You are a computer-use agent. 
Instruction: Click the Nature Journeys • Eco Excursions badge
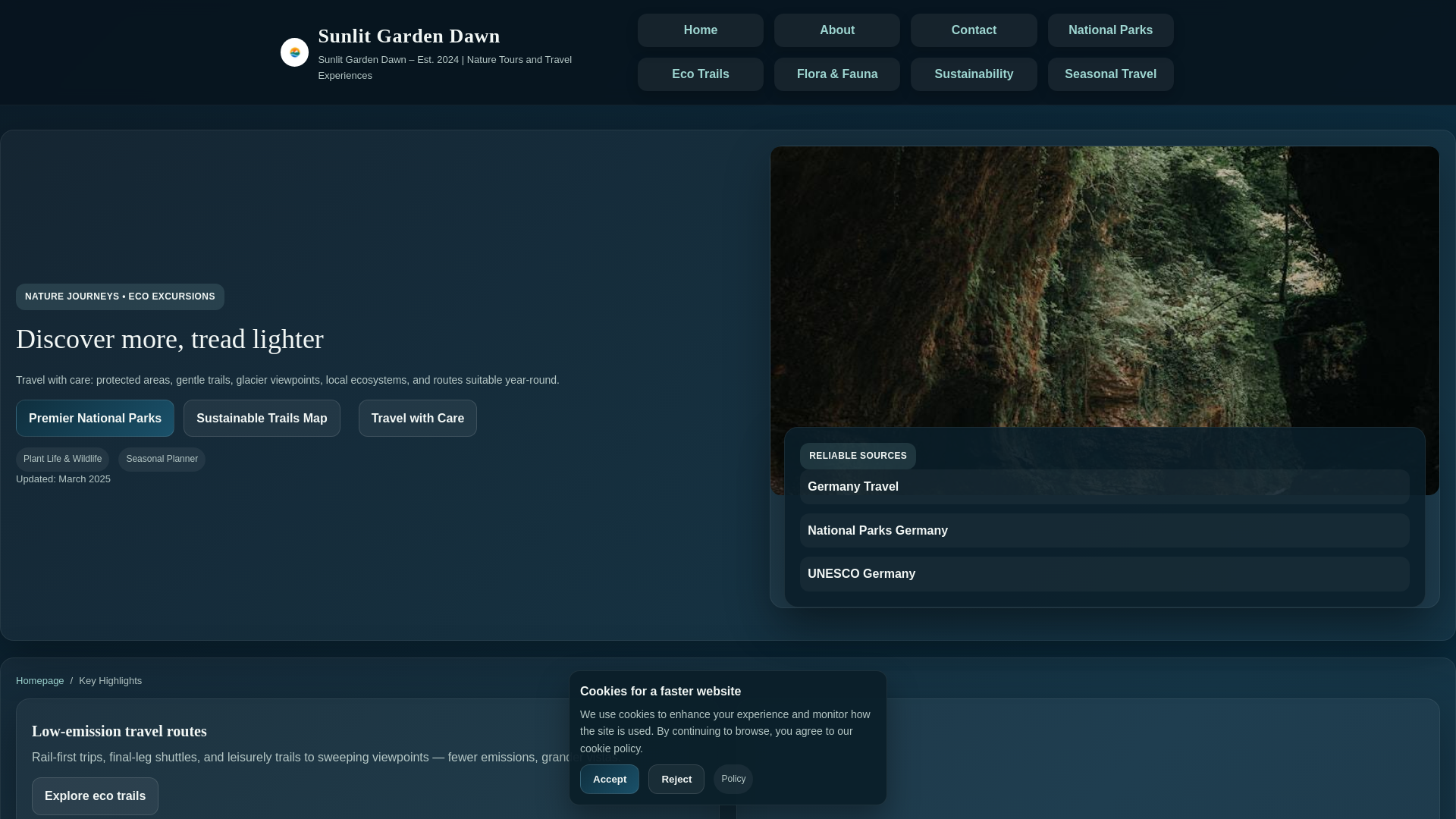pyautogui.click(x=120, y=297)
